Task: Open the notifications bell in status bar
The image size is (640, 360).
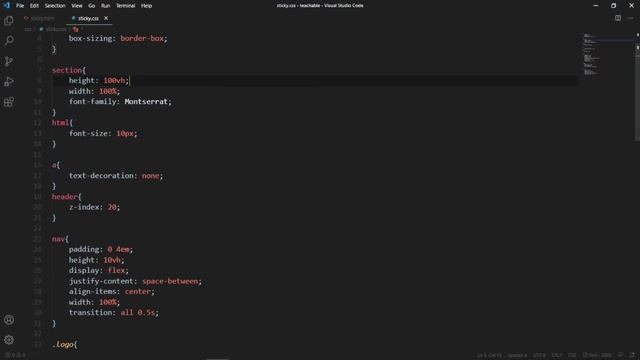Action: coord(632,355)
